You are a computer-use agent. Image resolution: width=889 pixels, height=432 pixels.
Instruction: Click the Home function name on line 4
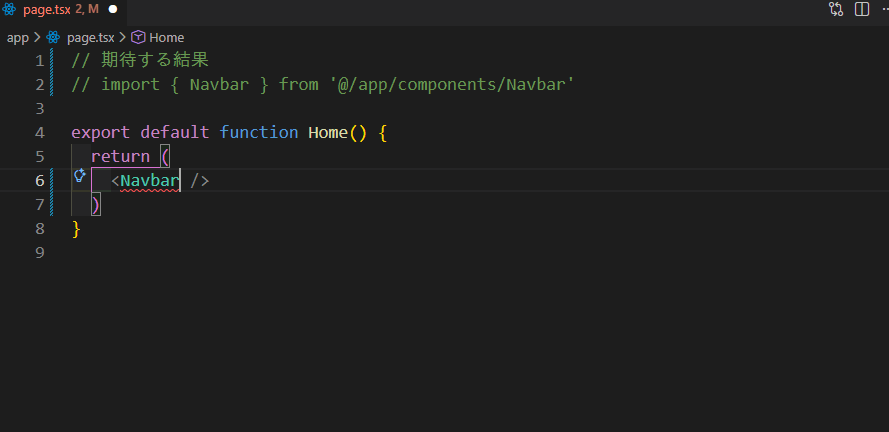click(x=328, y=133)
